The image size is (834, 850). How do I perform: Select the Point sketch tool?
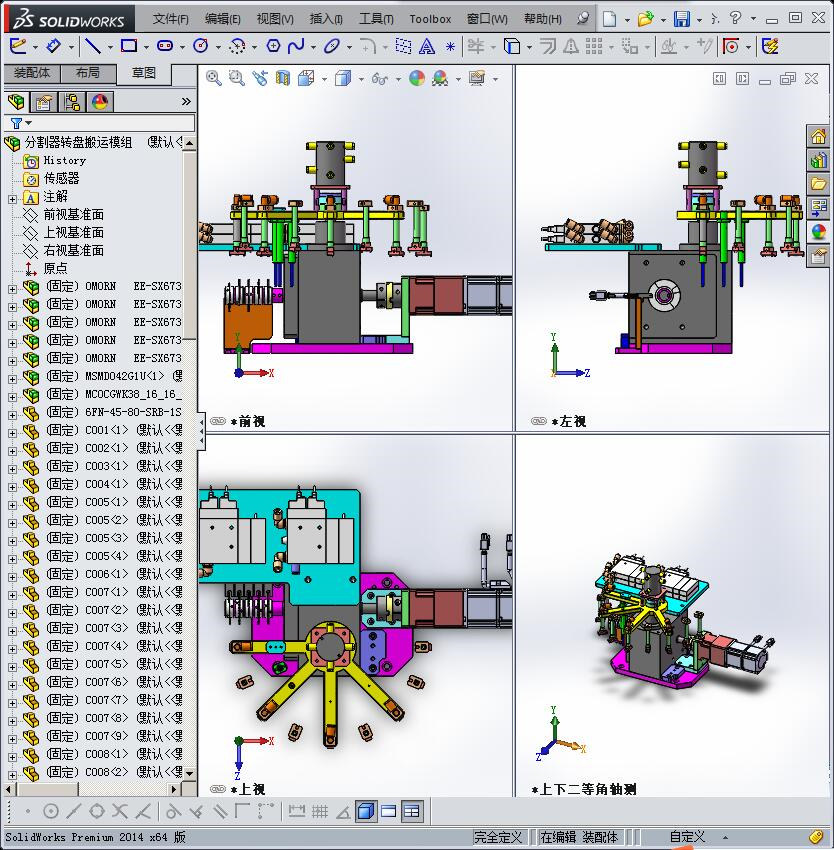[450, 47]
